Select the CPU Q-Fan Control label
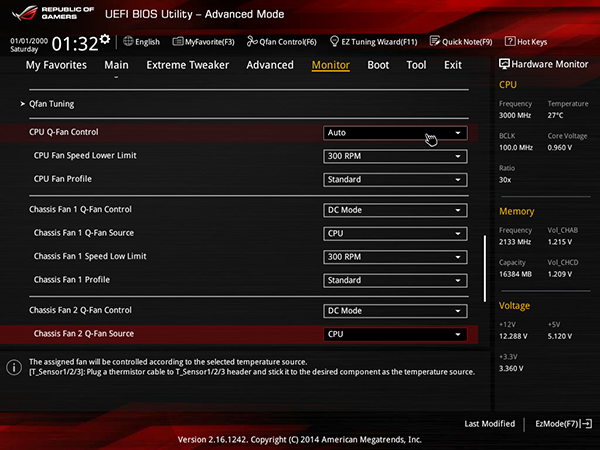This screenshot has width=600, height=450. click(64, 132)
